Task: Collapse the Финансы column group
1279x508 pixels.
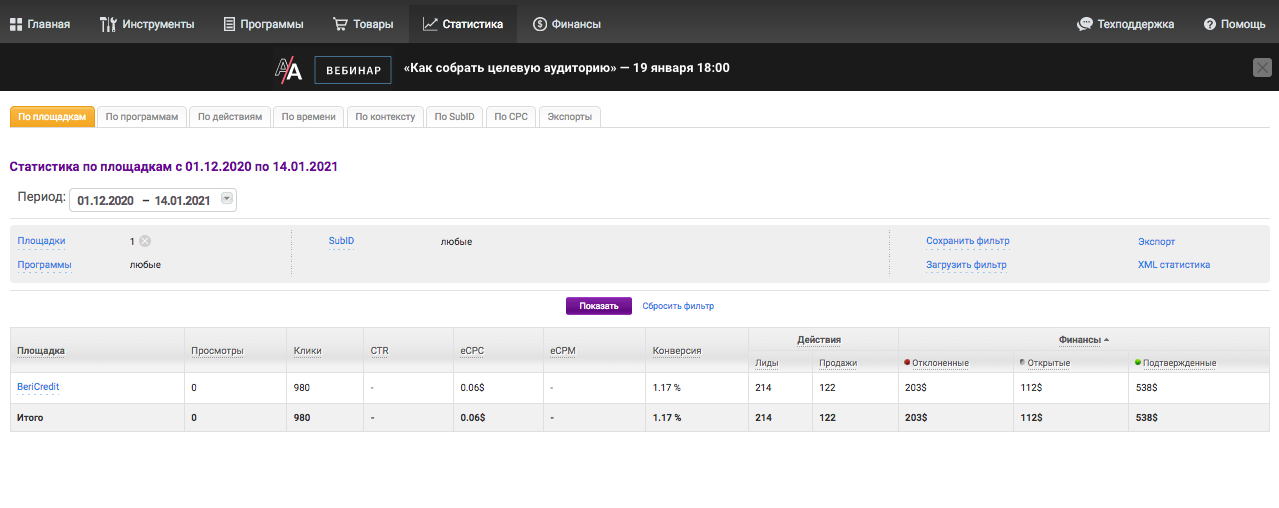Action: 1084,340
